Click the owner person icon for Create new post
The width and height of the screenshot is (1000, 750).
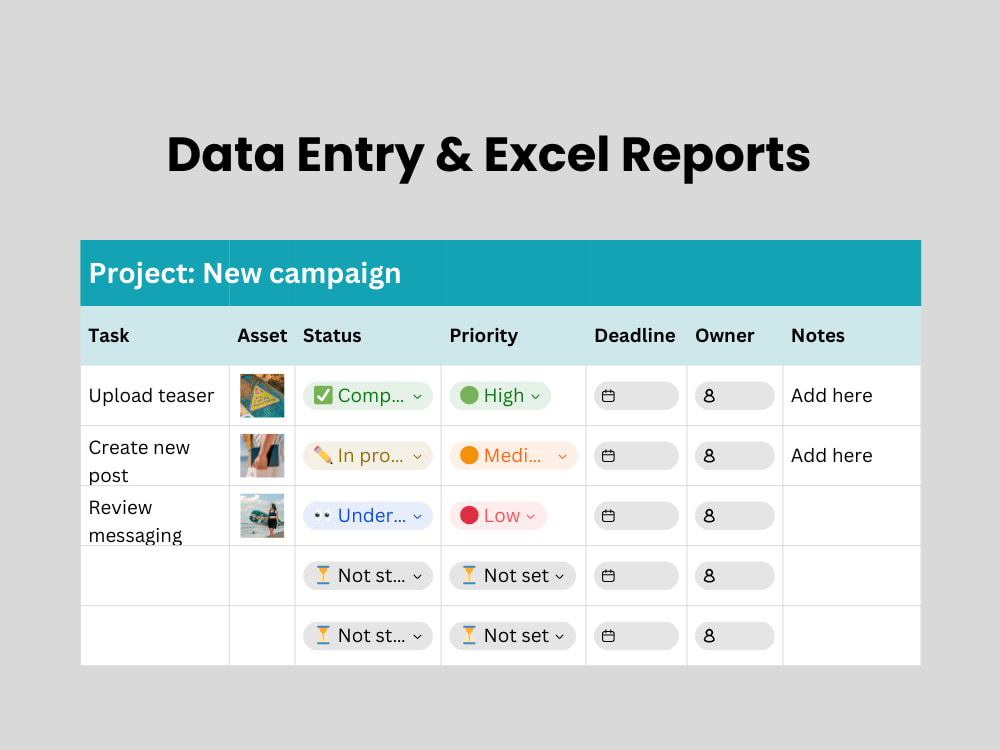[x=709, y=456]
